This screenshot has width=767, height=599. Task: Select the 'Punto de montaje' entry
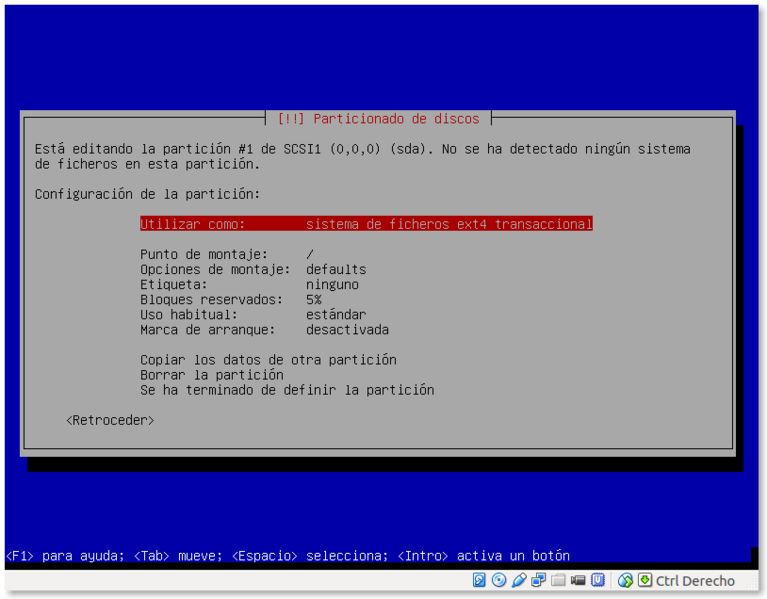coord(227,254)
